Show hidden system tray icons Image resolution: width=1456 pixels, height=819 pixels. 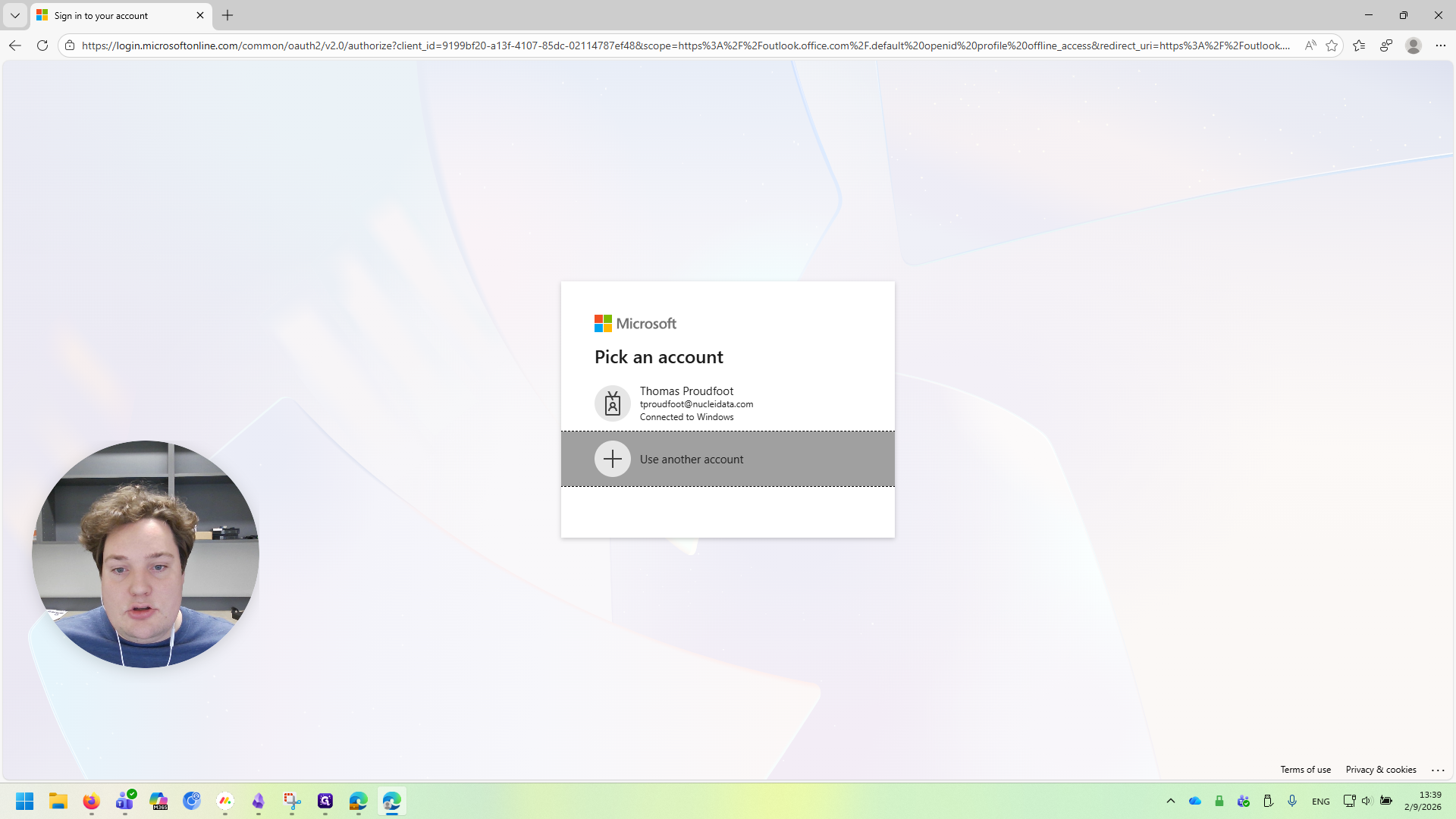tap(1171, 801)
